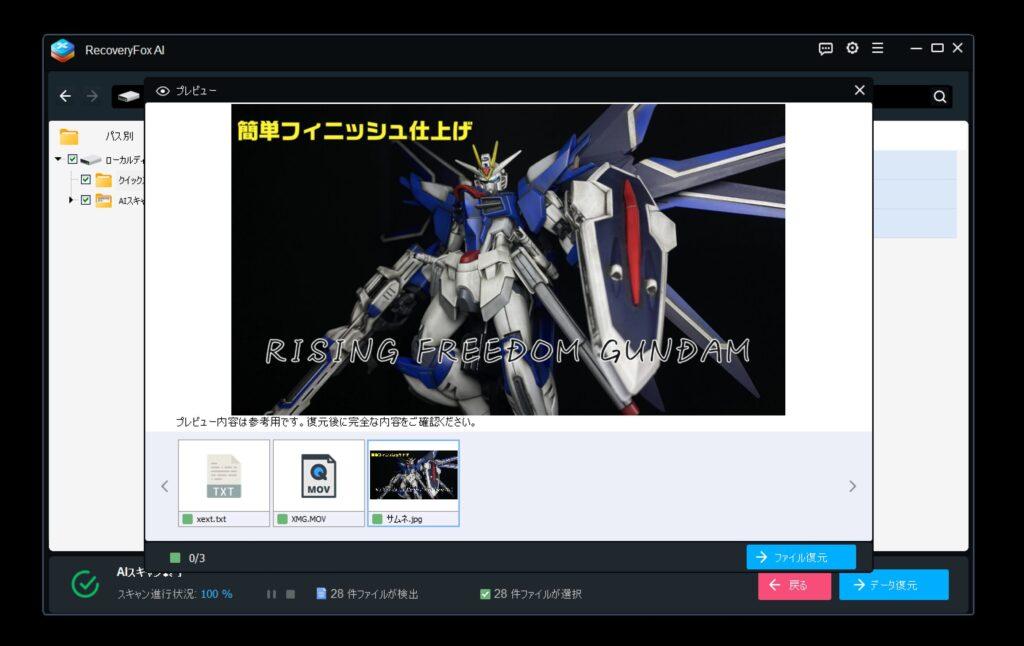Toggle the 0/3 select-all checkbox

(x=175, y=558)
